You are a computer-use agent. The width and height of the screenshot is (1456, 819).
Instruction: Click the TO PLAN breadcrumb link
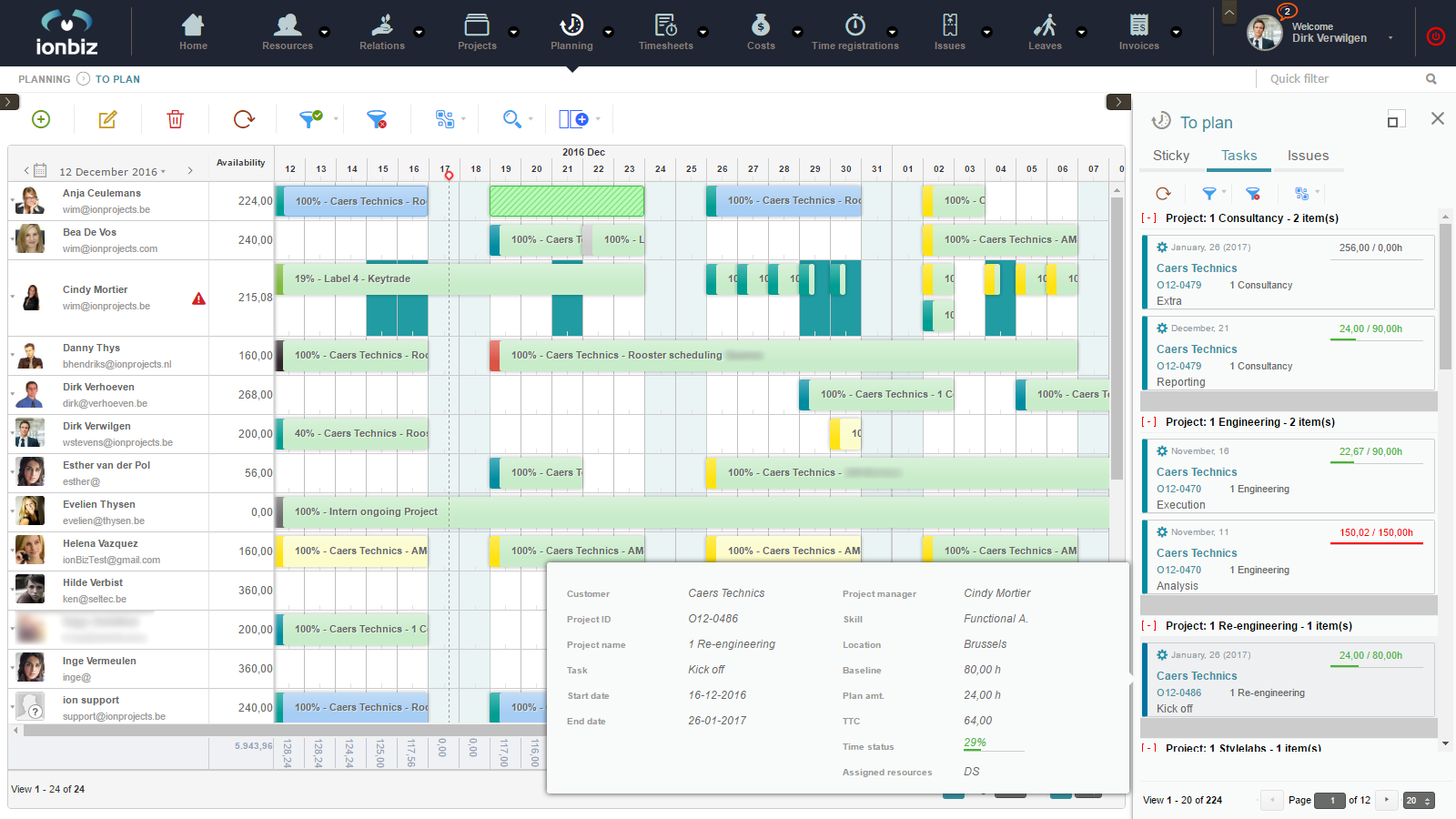point(117,79)
